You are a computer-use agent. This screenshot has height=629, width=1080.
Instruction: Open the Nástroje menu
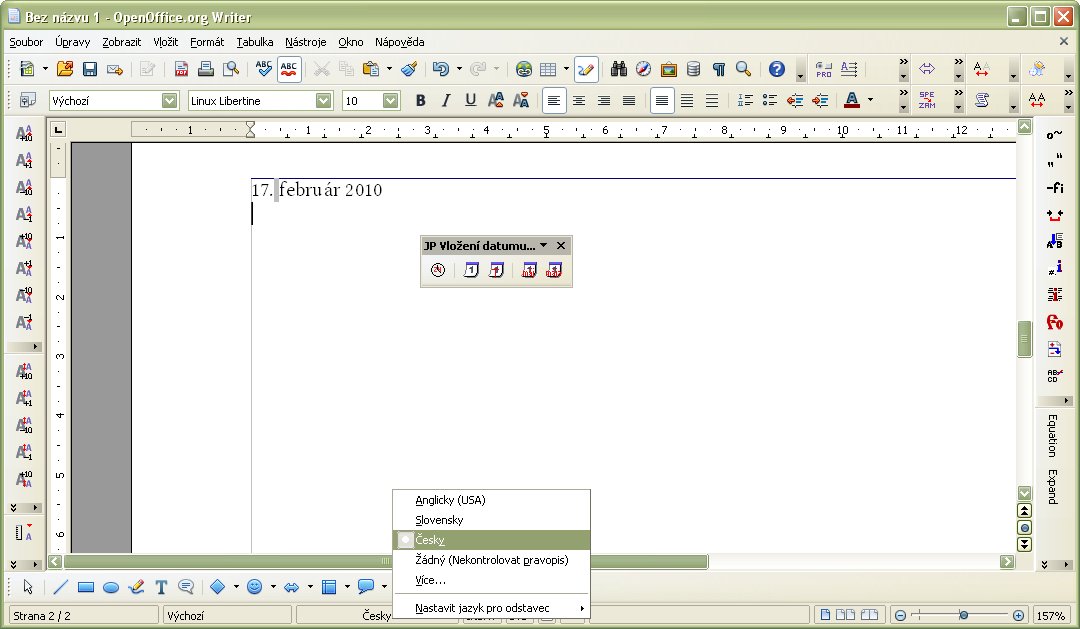tap(306, 42)
